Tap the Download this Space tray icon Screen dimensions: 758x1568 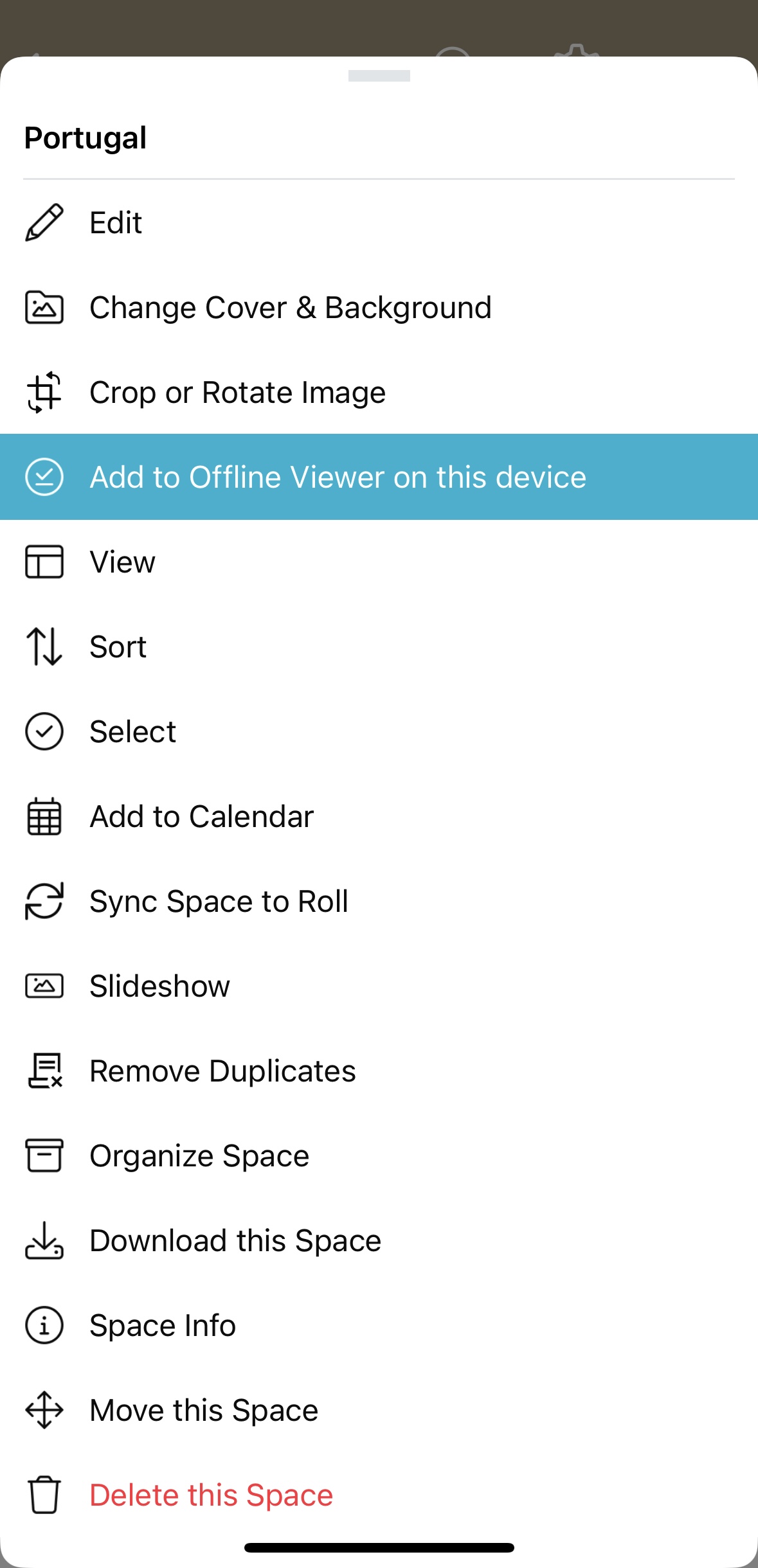(44, 1240)
